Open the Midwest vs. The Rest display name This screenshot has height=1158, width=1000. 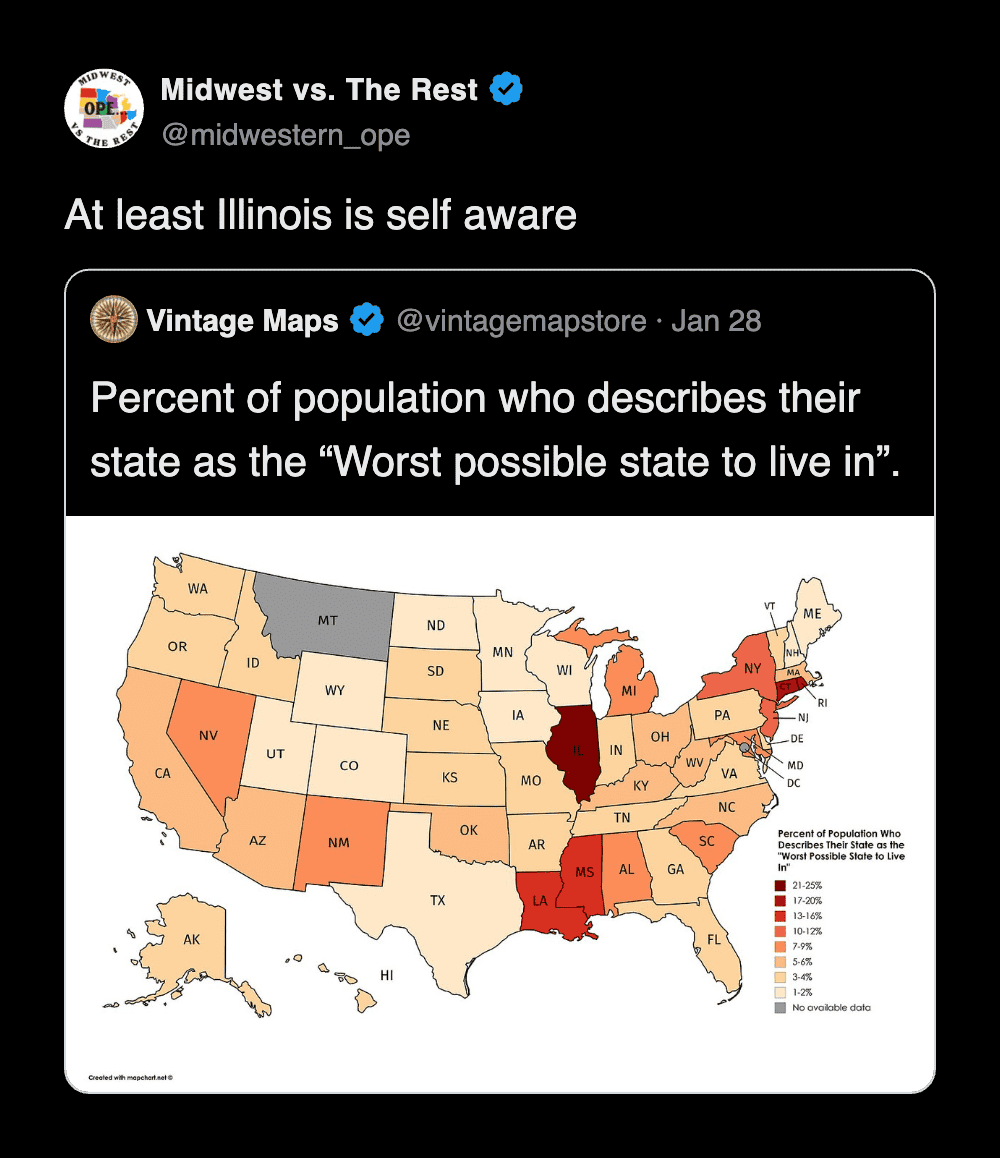coord(319,90)
